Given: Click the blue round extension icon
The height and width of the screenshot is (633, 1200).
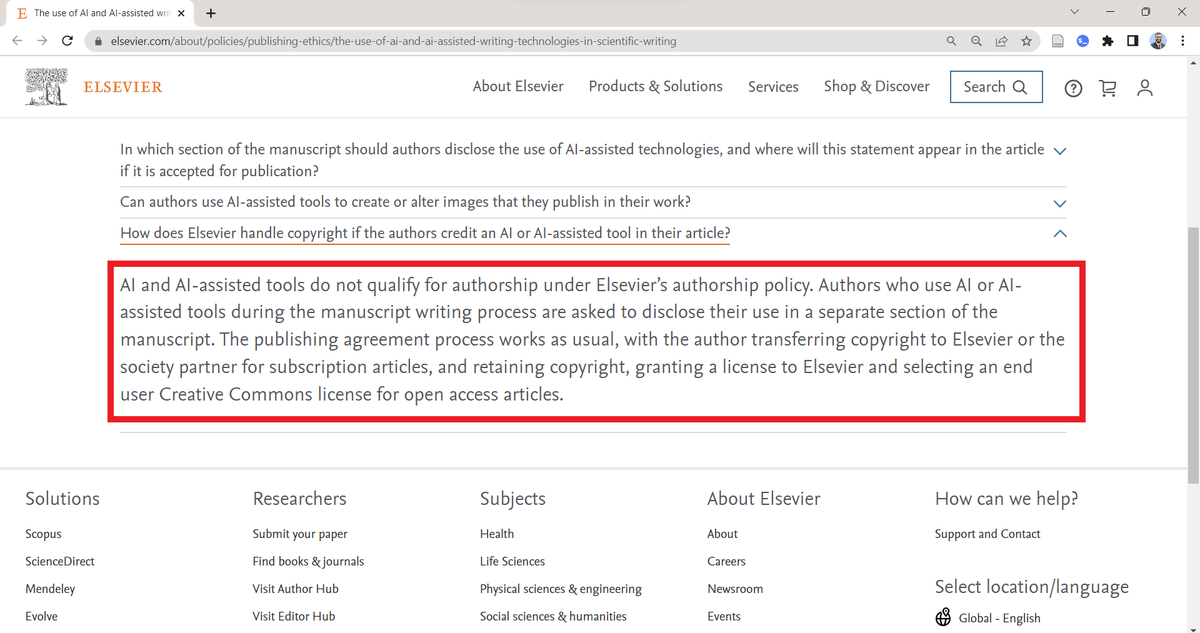Looking at the screenshot, I should tap(1083, 41).
